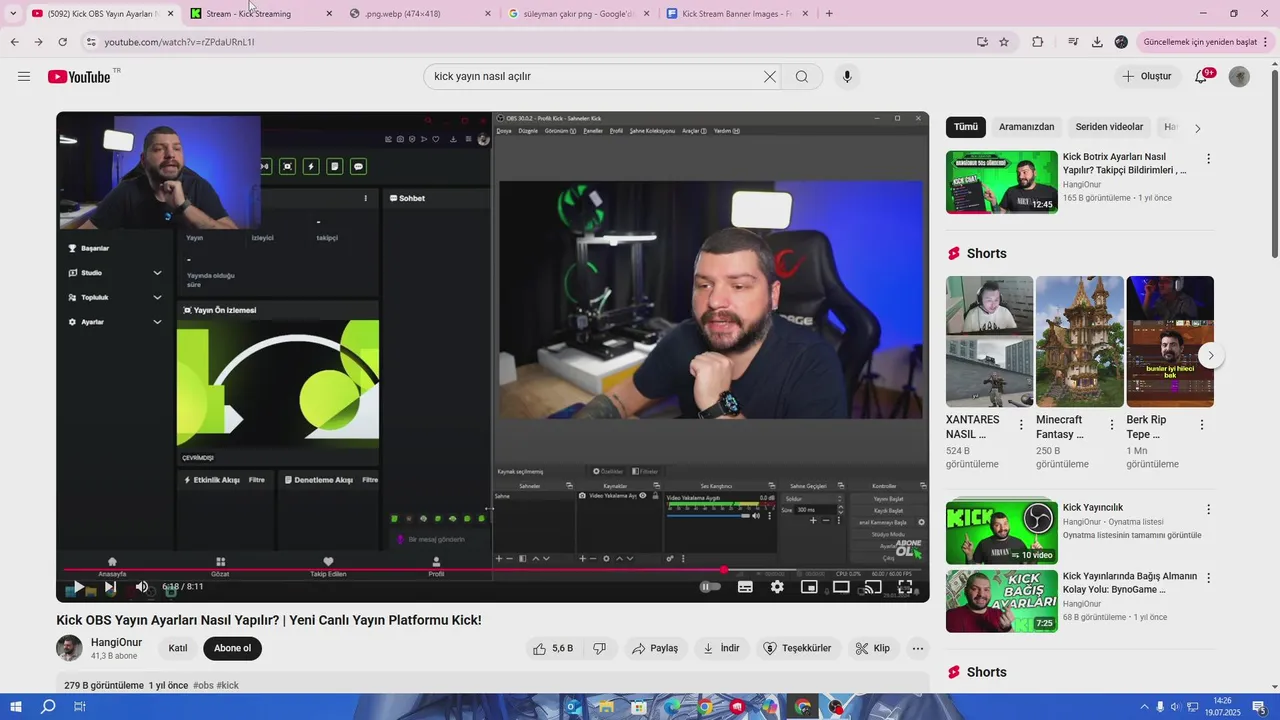1280x720 pixels.
Task: Open Kick Yayıncılık playlist thumbnail
Action: point(1002,532)
